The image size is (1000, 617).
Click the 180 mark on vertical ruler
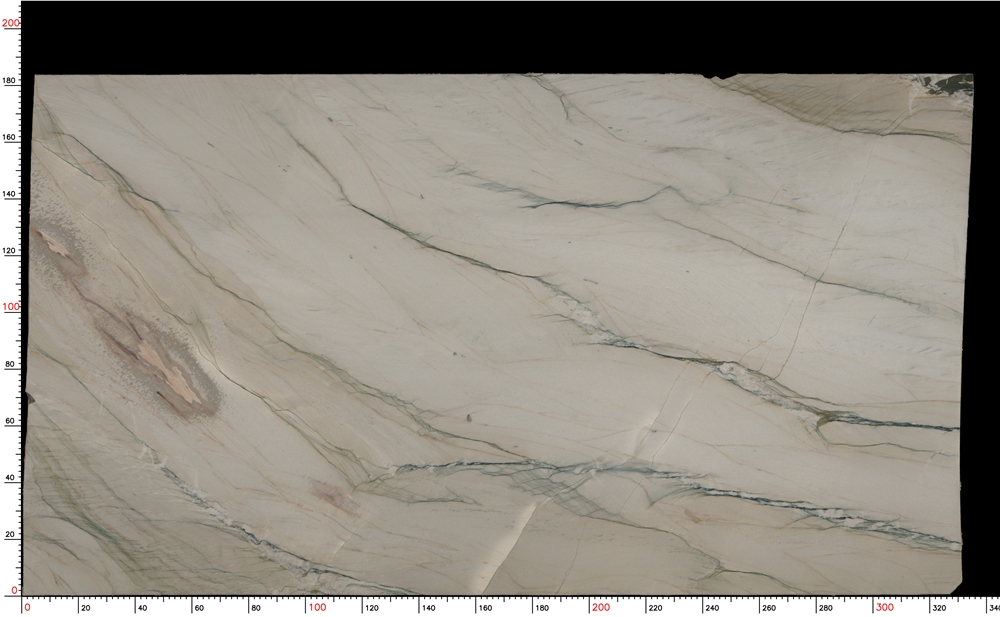pyautogui.click(x=10, y=81)
